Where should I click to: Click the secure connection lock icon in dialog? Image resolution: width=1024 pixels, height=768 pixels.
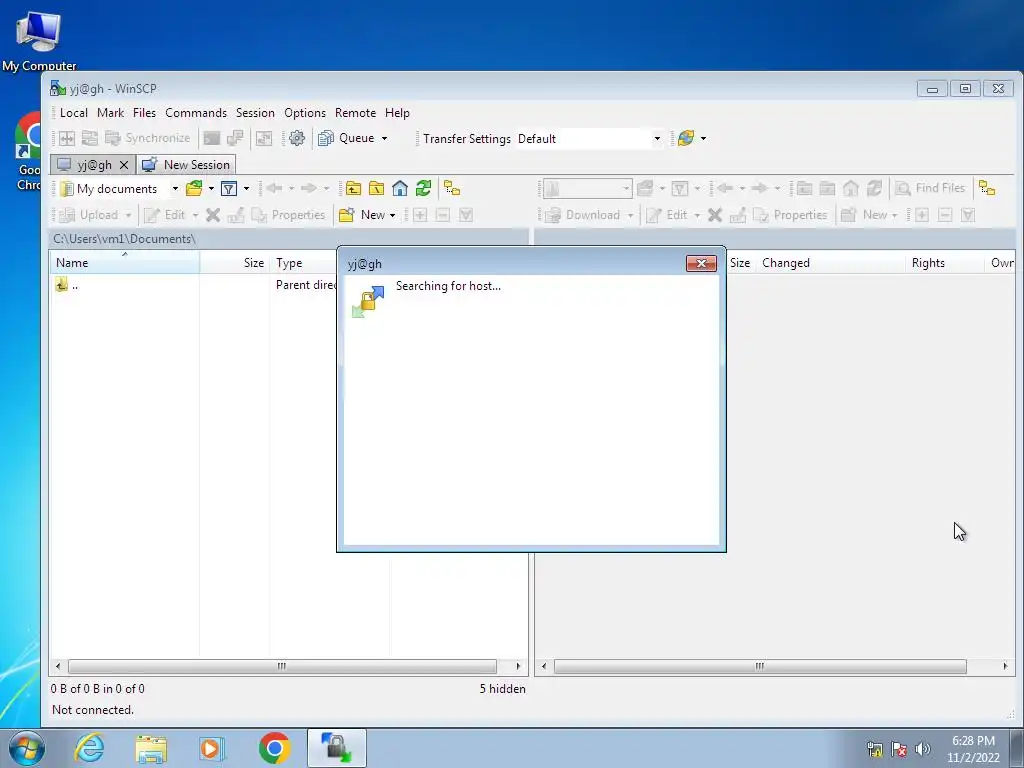click(368, 302)
